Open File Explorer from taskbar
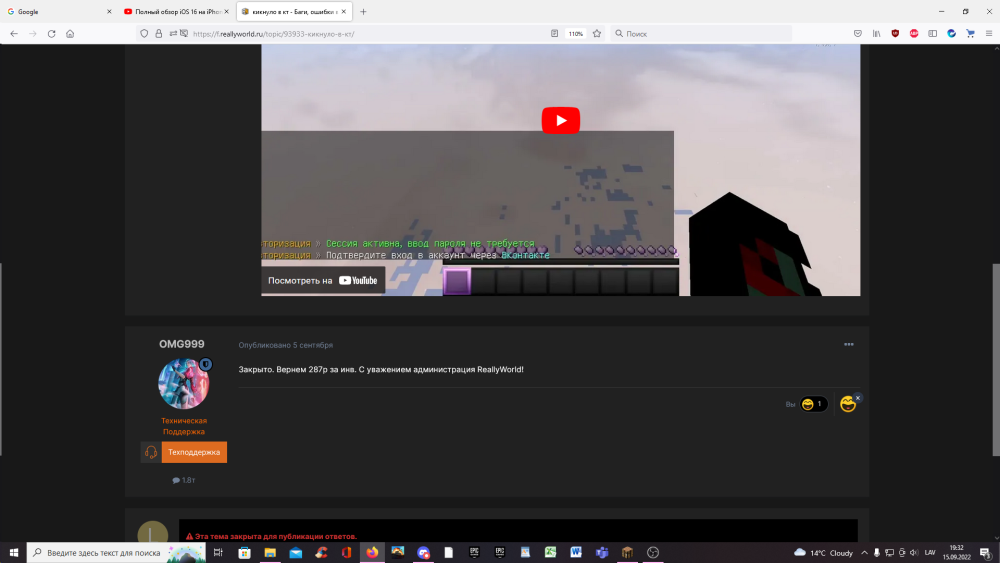The width and height of the screenshot is (1000, 563). pos(270,552)
